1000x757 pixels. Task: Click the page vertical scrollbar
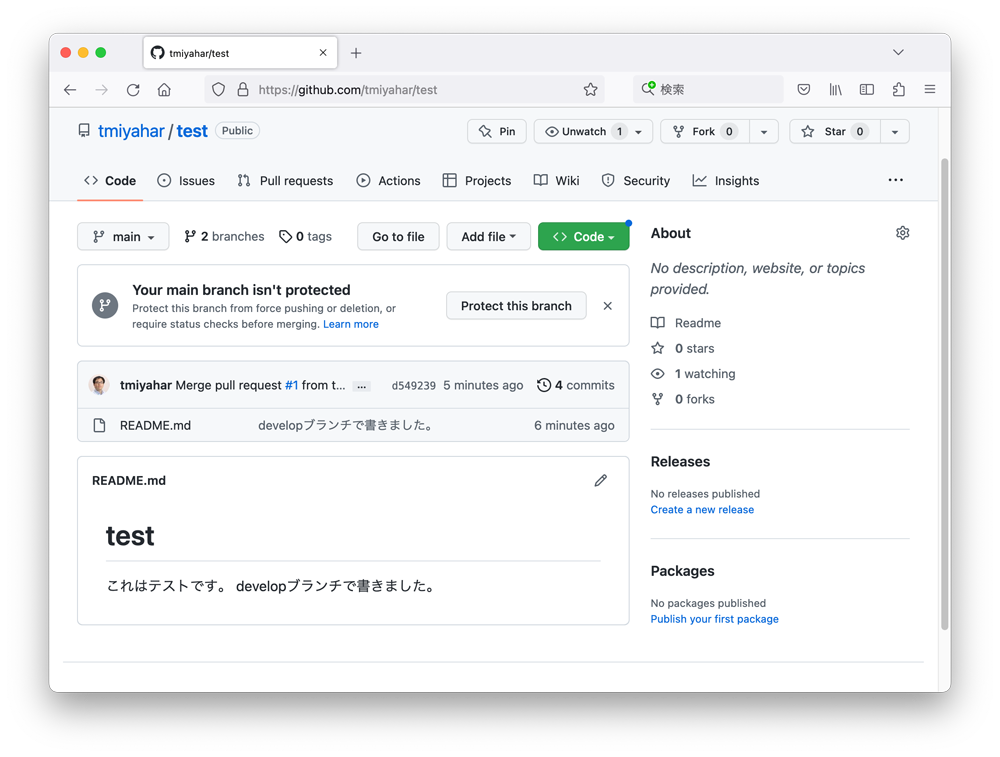pos(945,393)
